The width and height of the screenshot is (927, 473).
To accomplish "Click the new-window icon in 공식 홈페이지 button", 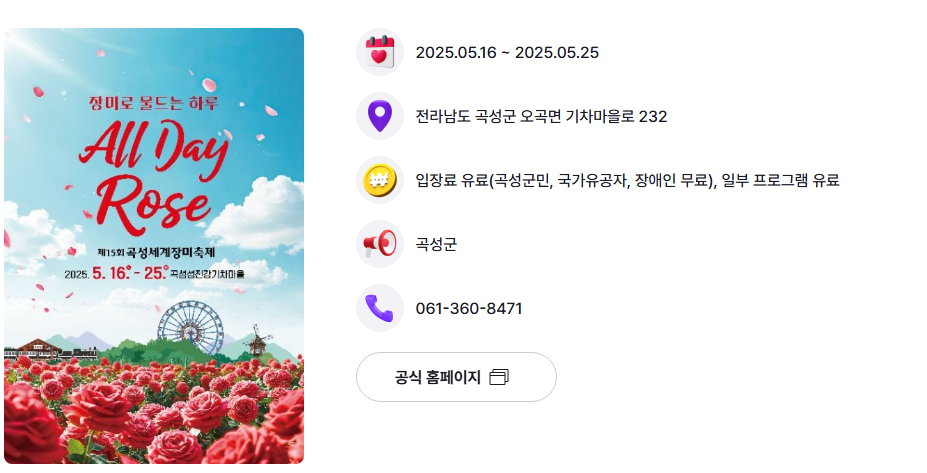I will (x=499, y=377).
